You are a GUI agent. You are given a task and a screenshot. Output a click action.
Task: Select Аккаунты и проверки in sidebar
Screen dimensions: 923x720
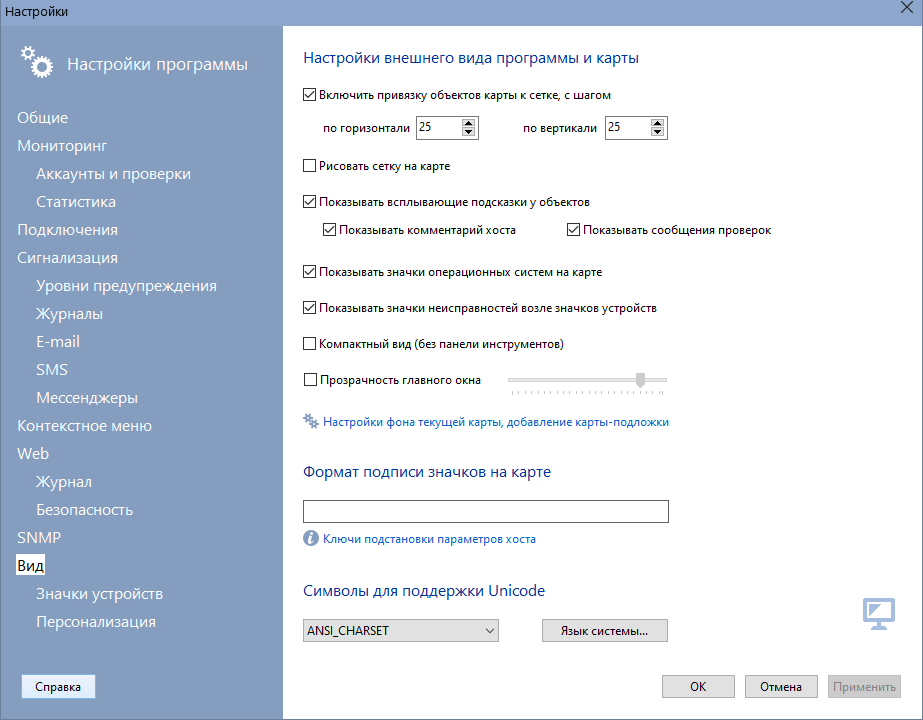[114, 174]
